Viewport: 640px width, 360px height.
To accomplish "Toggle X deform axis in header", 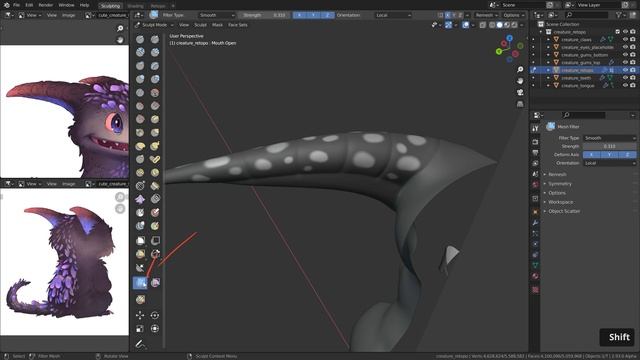I will [x=300, y=15].
